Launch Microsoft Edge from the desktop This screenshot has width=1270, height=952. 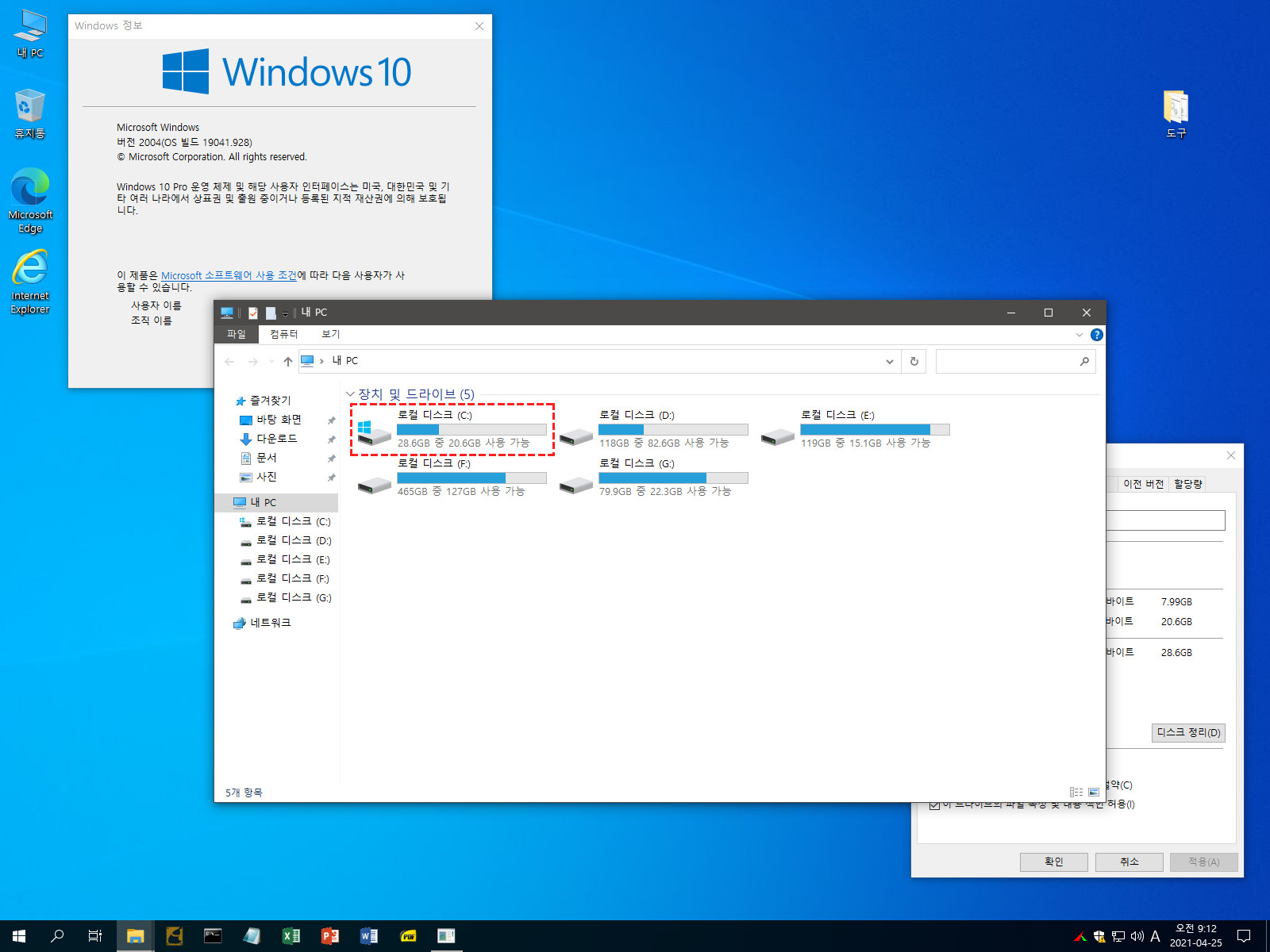tap(30, 200)
